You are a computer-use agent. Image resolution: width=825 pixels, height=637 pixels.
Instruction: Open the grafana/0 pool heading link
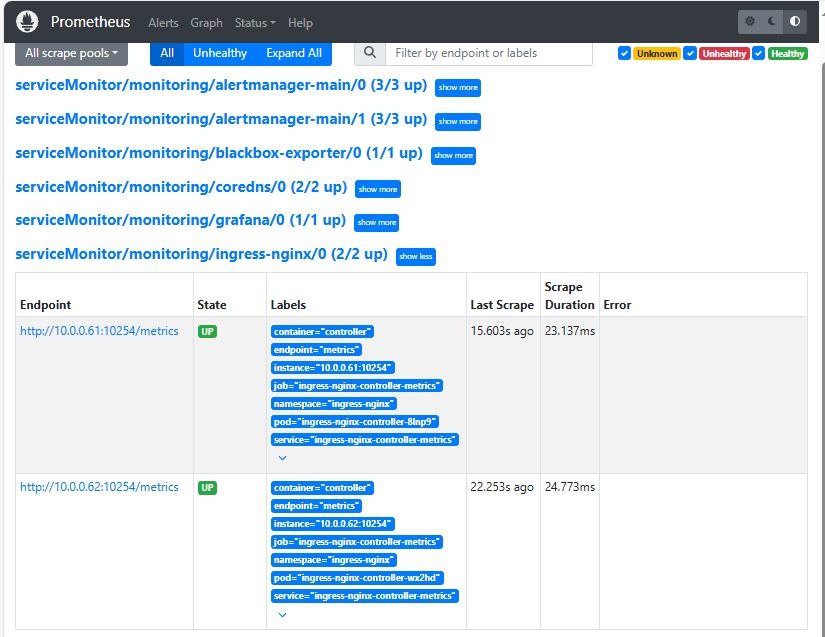(180, 220)
